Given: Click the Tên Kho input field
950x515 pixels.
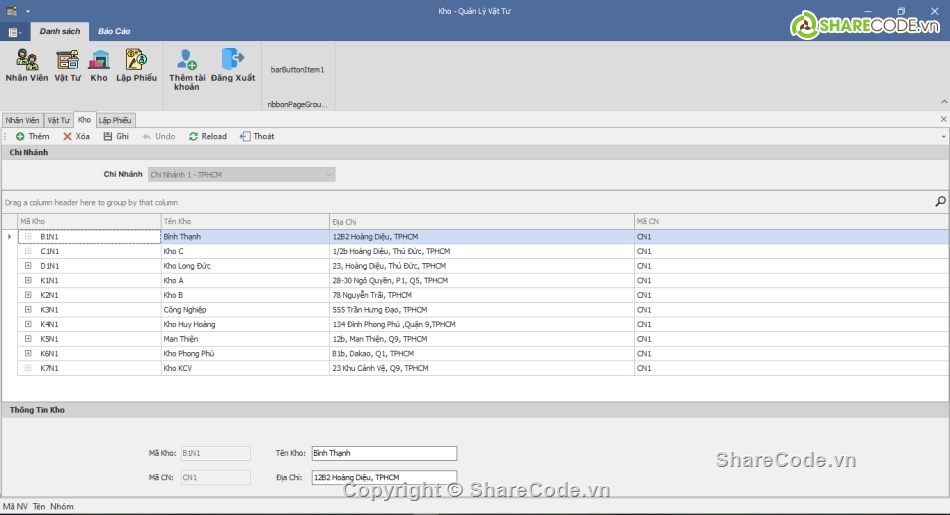Looking at the screenshot, I should coord(384,453).
